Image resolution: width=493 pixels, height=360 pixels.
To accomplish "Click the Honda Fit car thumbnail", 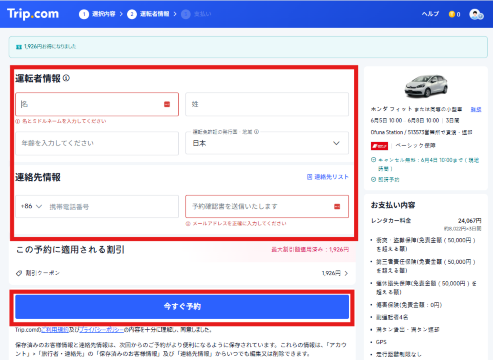I will pyautogui.click(x=426, y=86).
